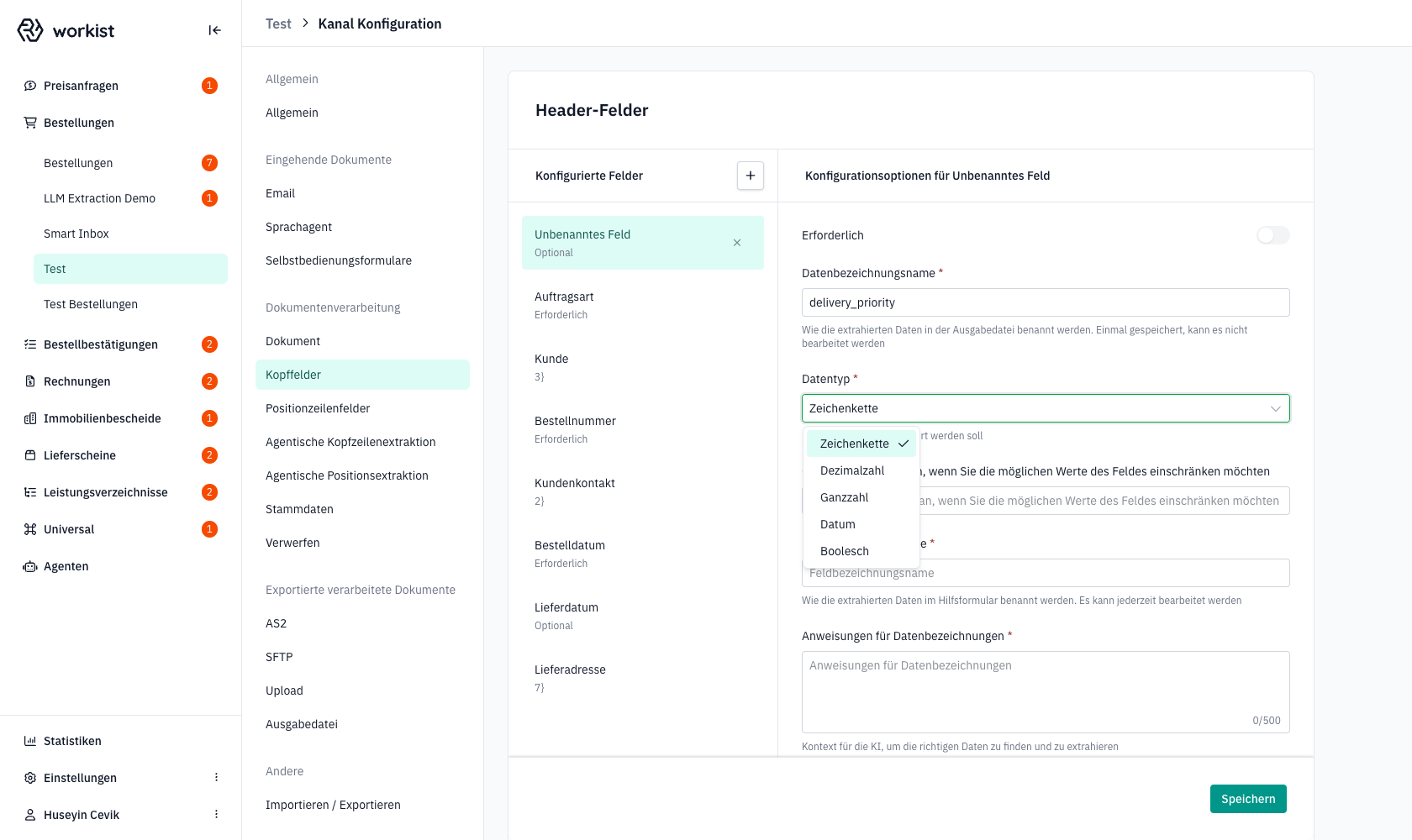Click the Immobilienbescheide building icon

click(x=30, y=418)
